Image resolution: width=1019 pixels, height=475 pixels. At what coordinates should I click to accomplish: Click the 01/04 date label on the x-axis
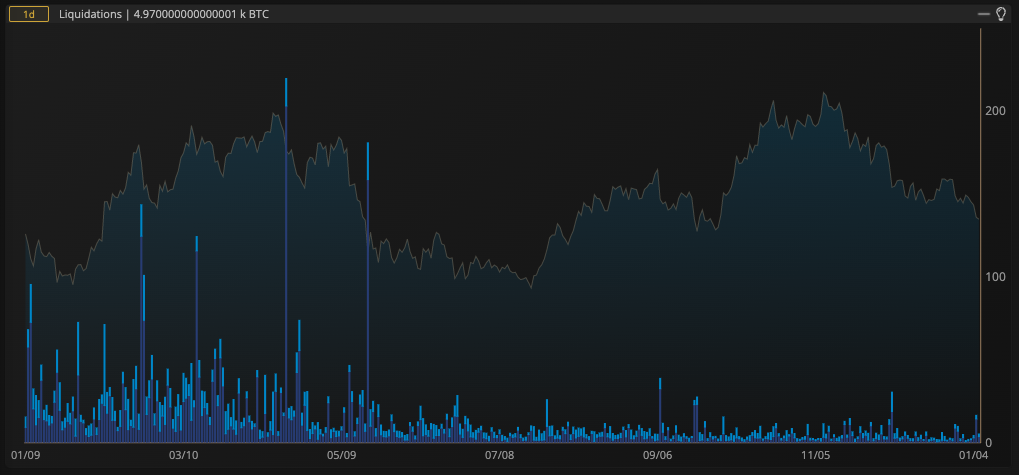pos(973,456)
